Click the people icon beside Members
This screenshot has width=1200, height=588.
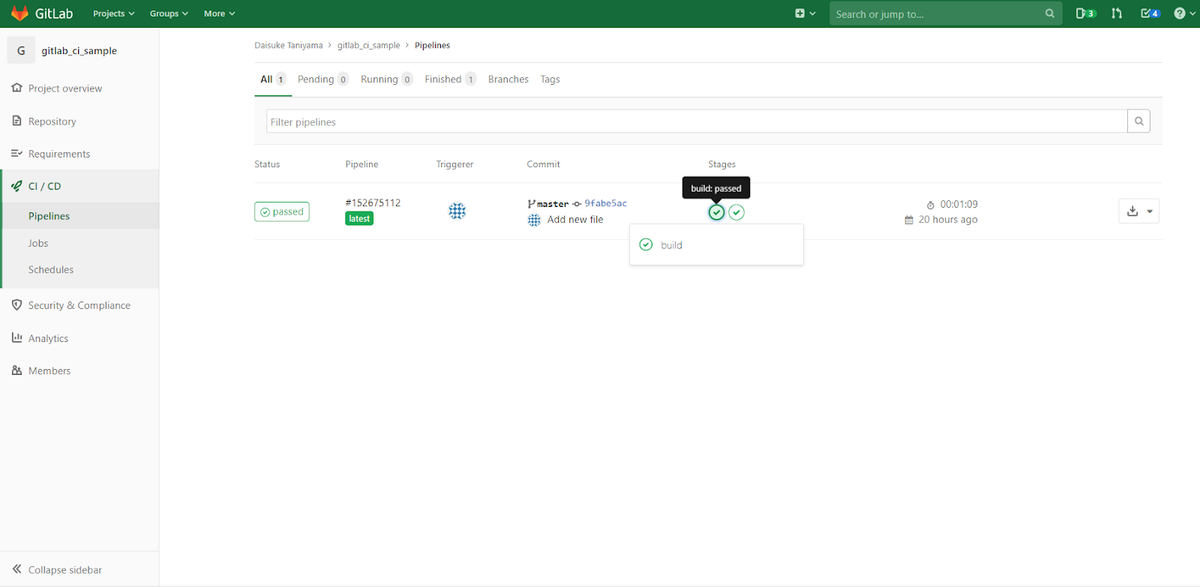tap(16, 370)
